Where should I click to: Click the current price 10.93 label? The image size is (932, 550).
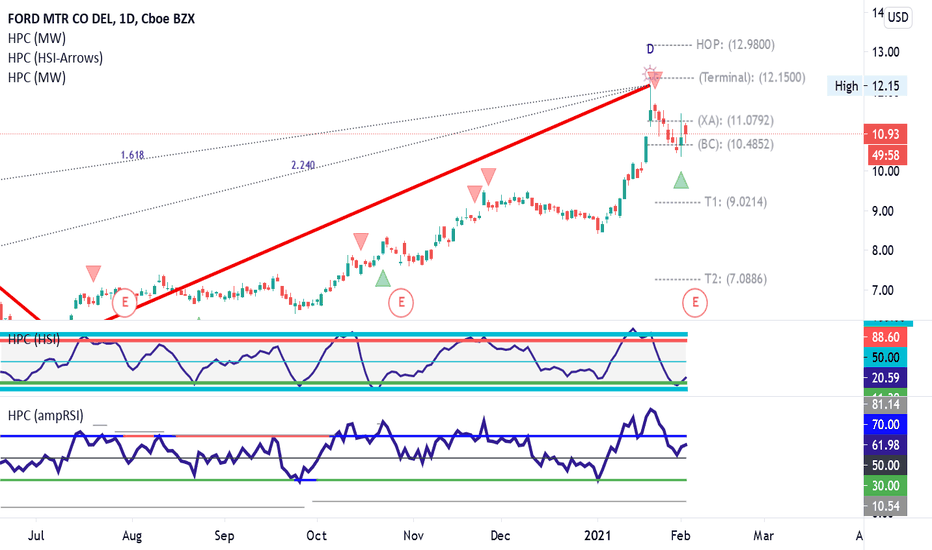[x=885, y=134]
